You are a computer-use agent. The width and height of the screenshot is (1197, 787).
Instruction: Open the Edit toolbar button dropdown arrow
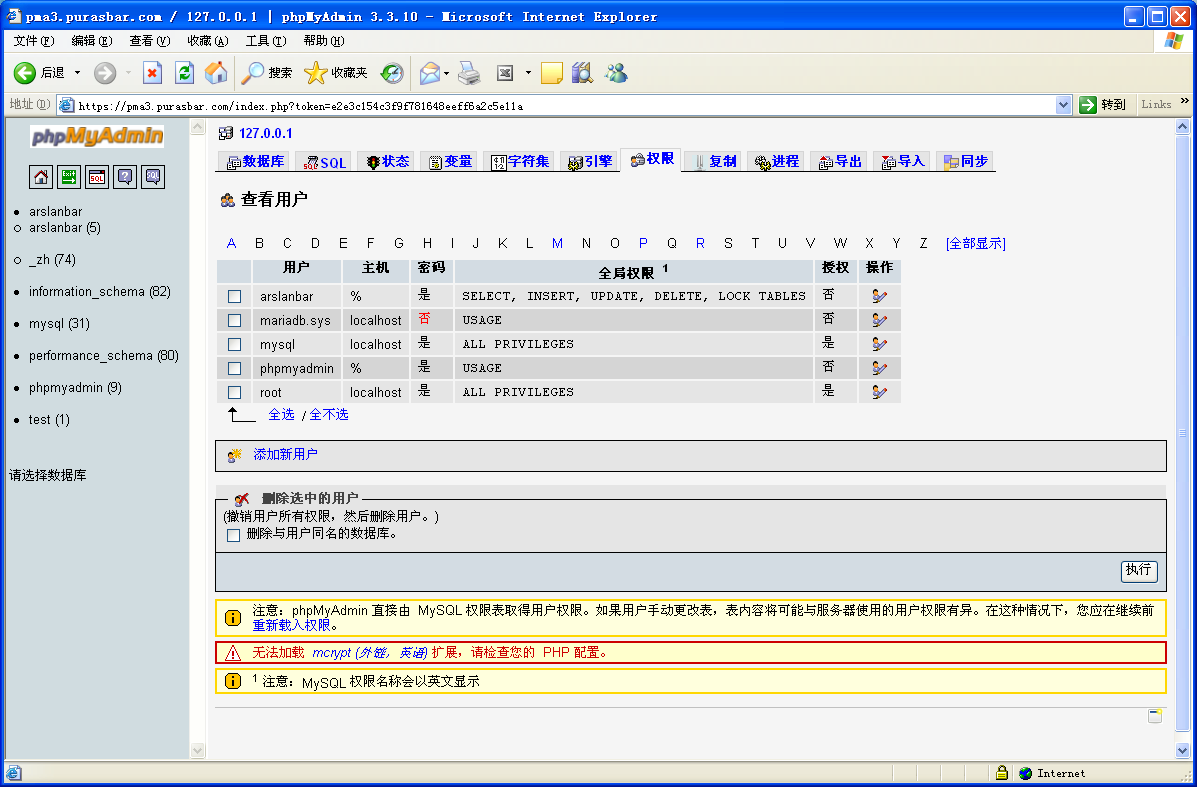click(x=528, y=73)
